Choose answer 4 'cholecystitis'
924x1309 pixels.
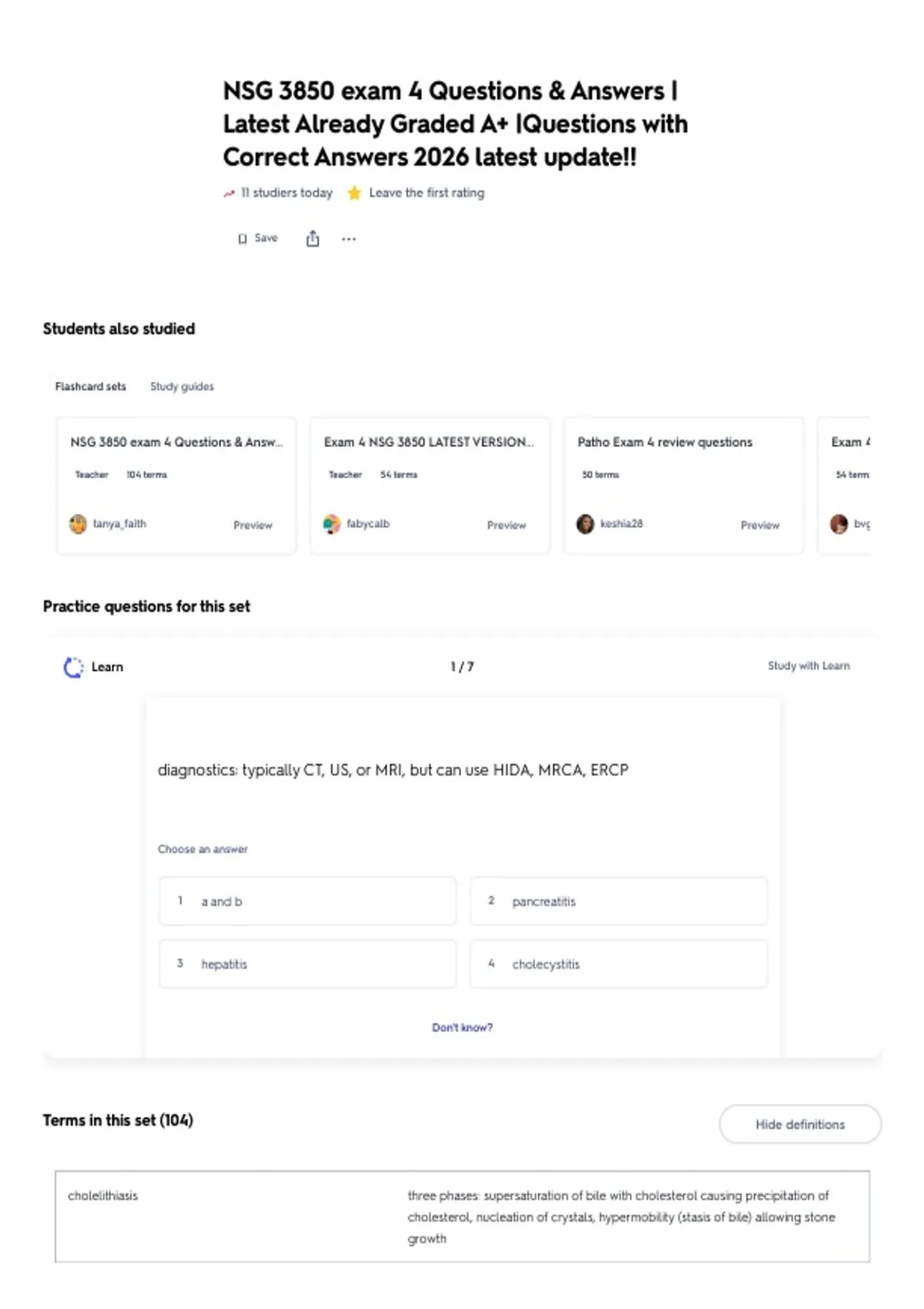(x=619, y=963)
